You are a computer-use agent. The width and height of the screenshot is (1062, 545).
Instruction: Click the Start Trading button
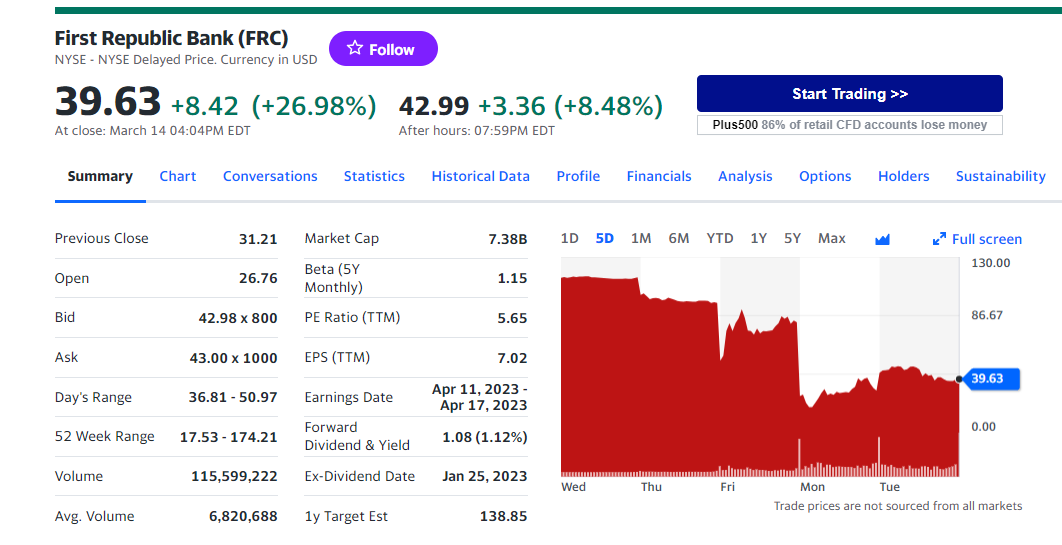click(849, 93)
